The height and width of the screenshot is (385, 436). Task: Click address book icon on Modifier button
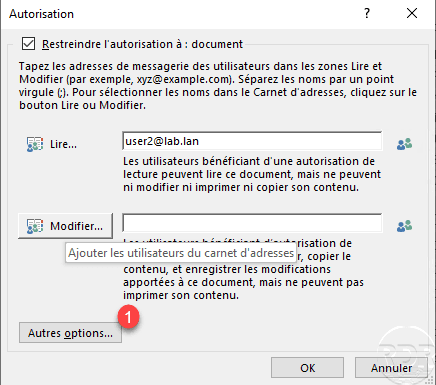pyautogui.click(x=35, y=226)
